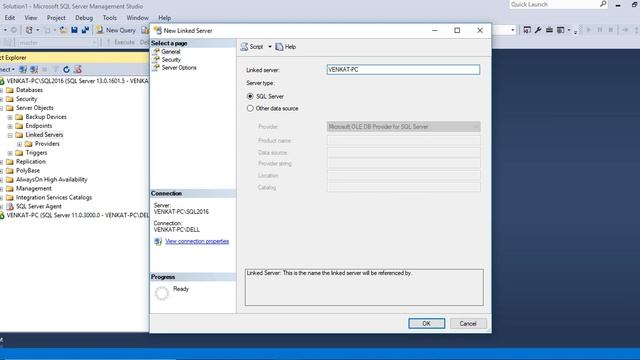640x360 pixels.
Task: Select Integration Services Catalogs node
Action: [54, 198]
